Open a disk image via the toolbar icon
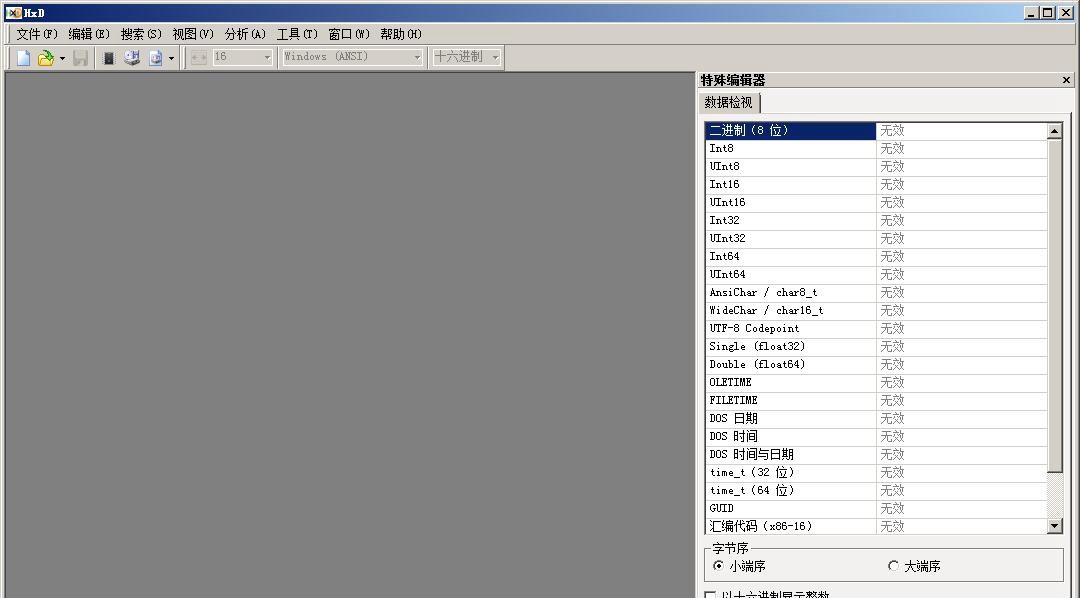1080x598 pixels. pos(156,57)
